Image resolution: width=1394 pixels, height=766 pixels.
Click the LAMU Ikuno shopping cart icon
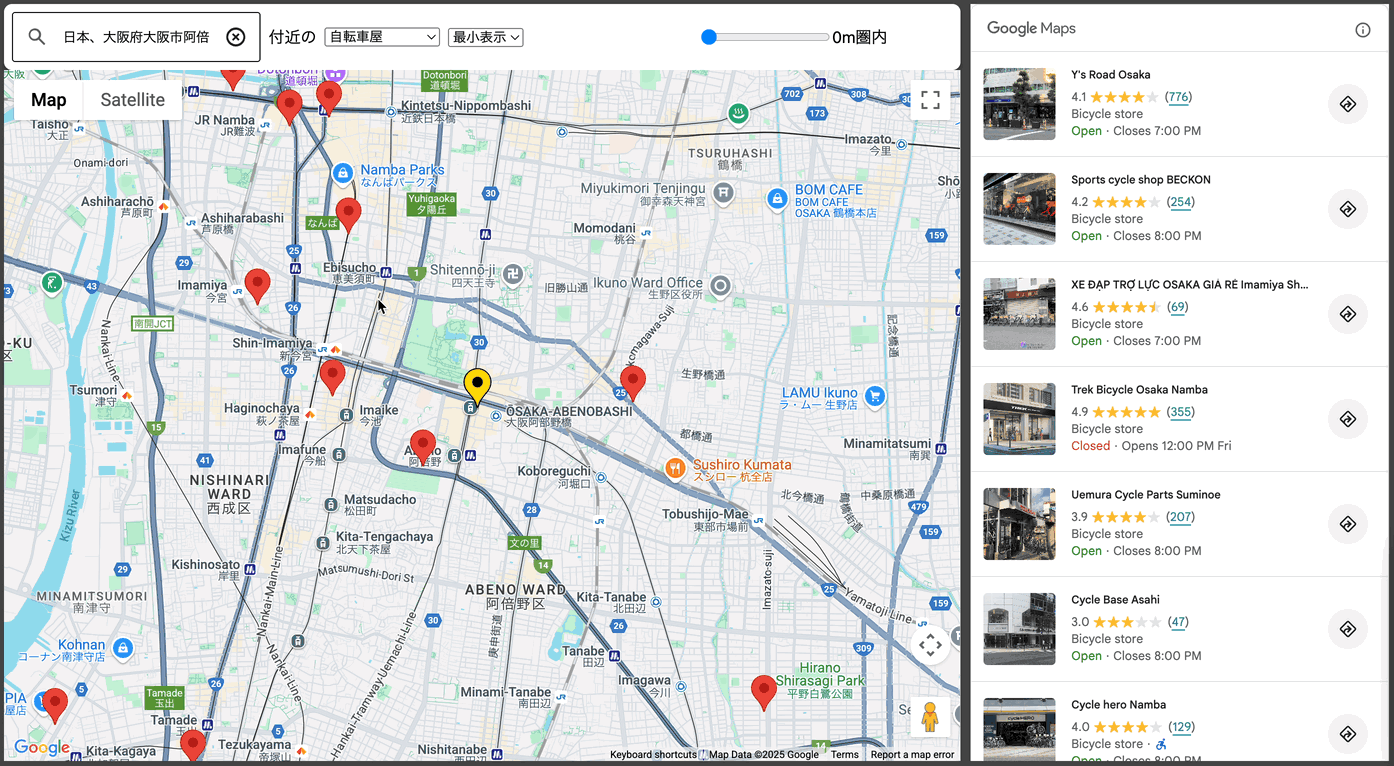tap(875, 396)
